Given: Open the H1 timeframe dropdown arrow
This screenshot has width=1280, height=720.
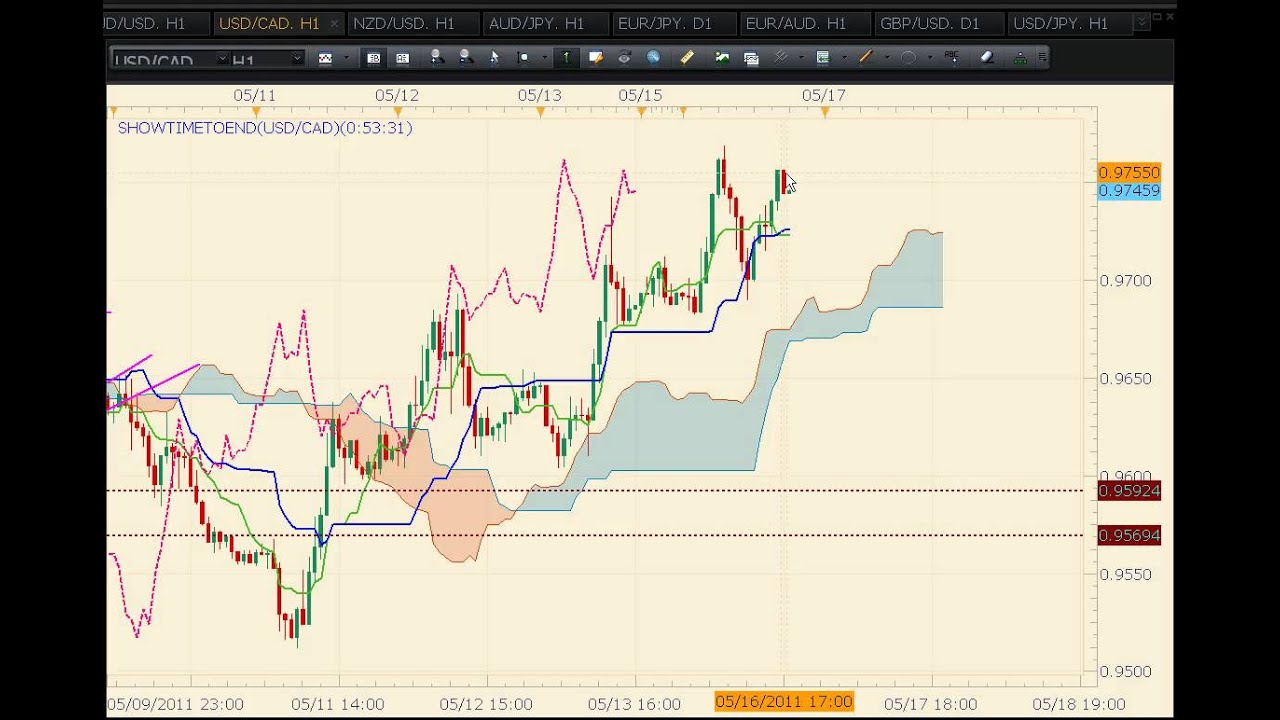Looking at the screenshot, I should pyautogui.click(x=297, y=59).
